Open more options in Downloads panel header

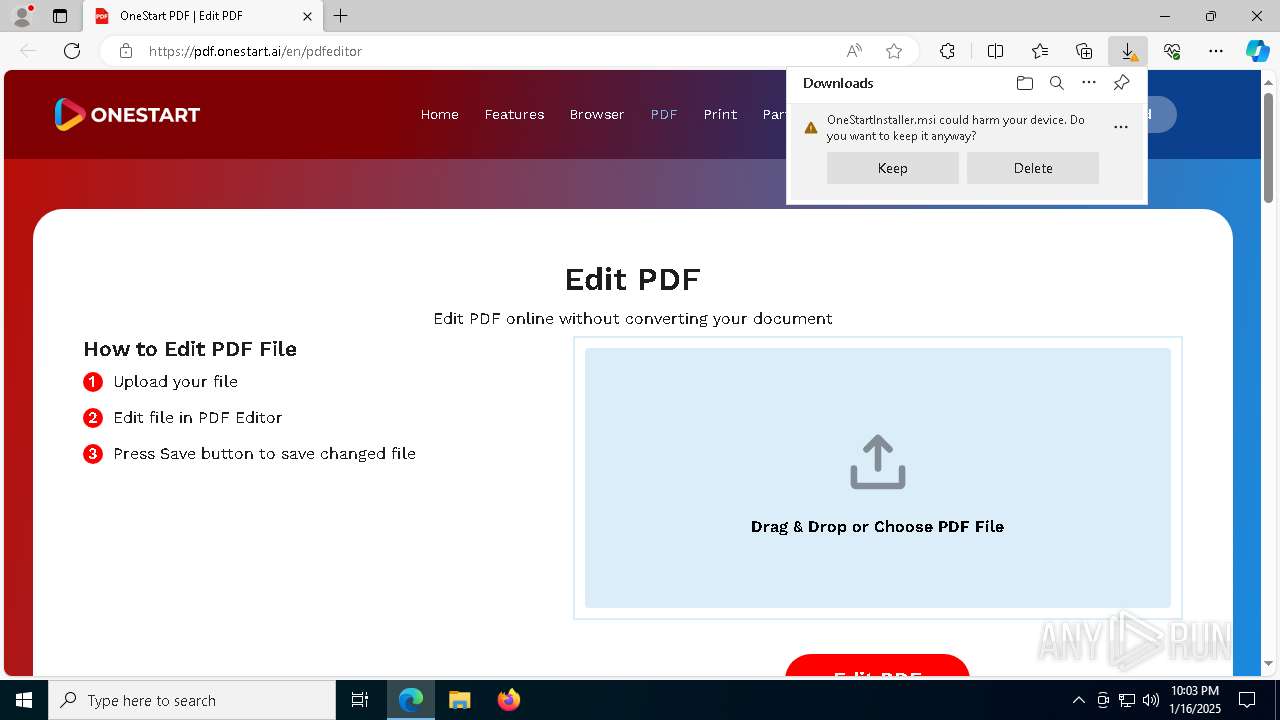point(1089,83)
